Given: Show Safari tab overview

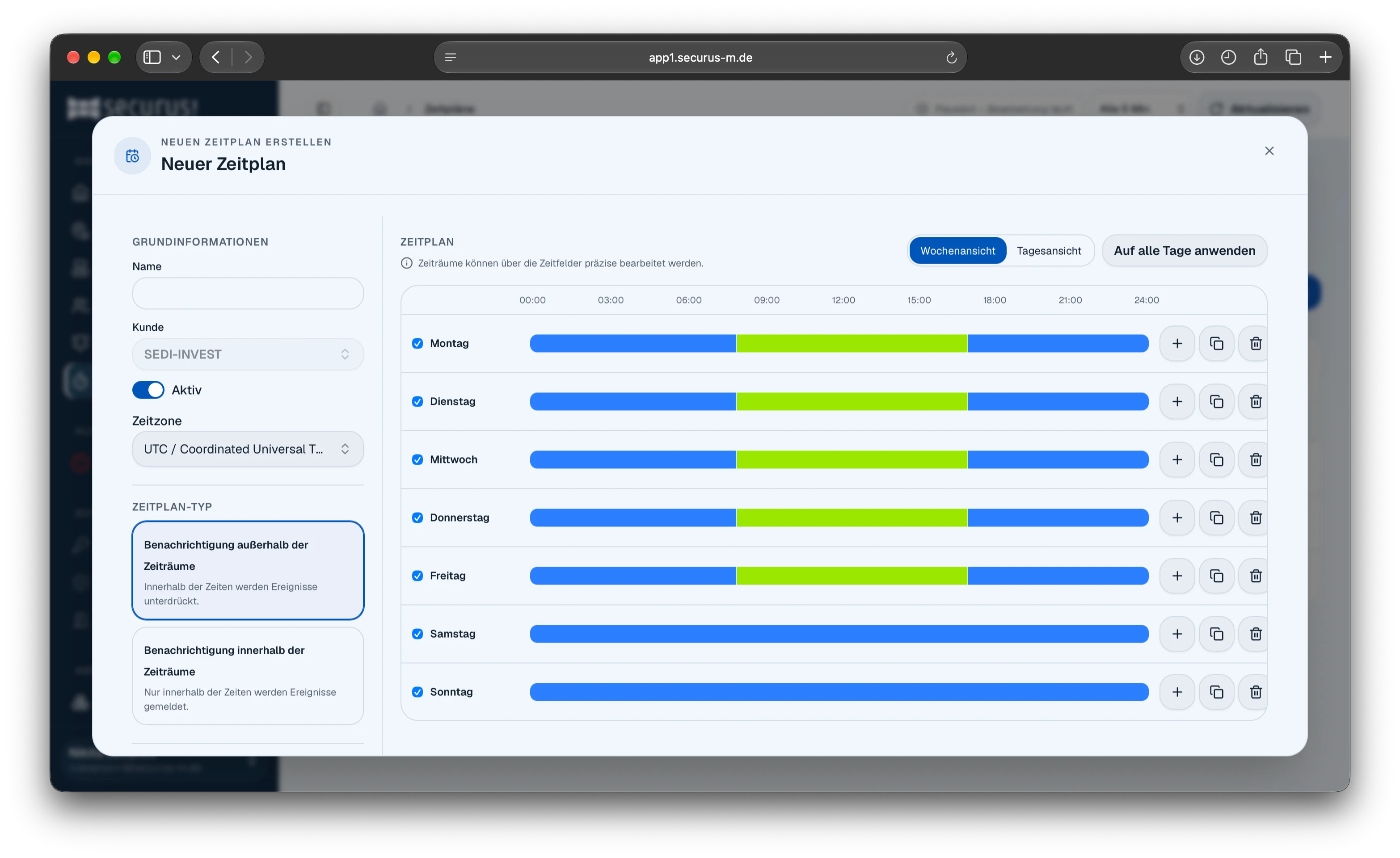Looking at the screenshot, I should tap(1293, 57).
